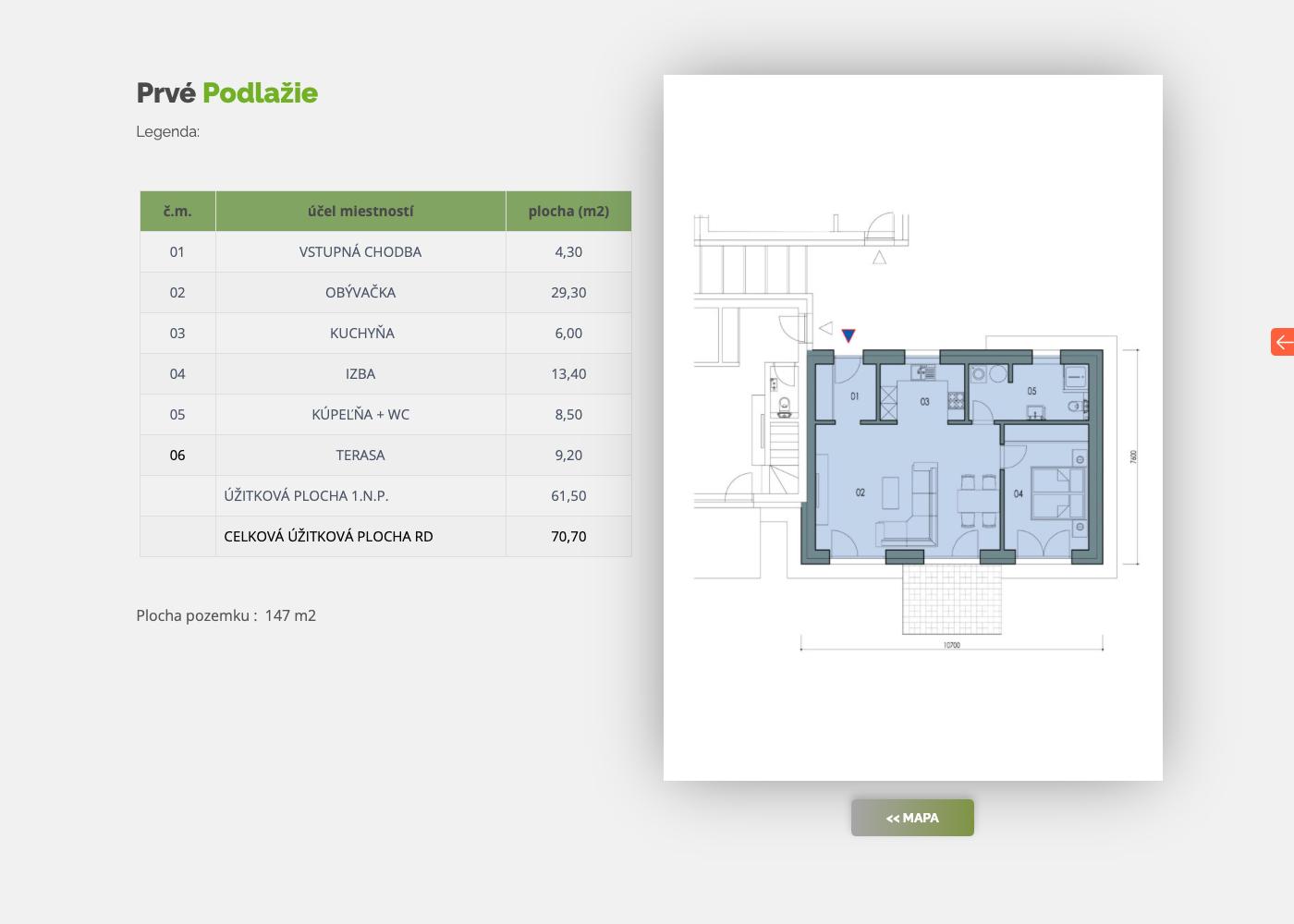Click room 02 label on floor plan
Viewport: 1294px width, 924px height.
[x=861, y=492]
